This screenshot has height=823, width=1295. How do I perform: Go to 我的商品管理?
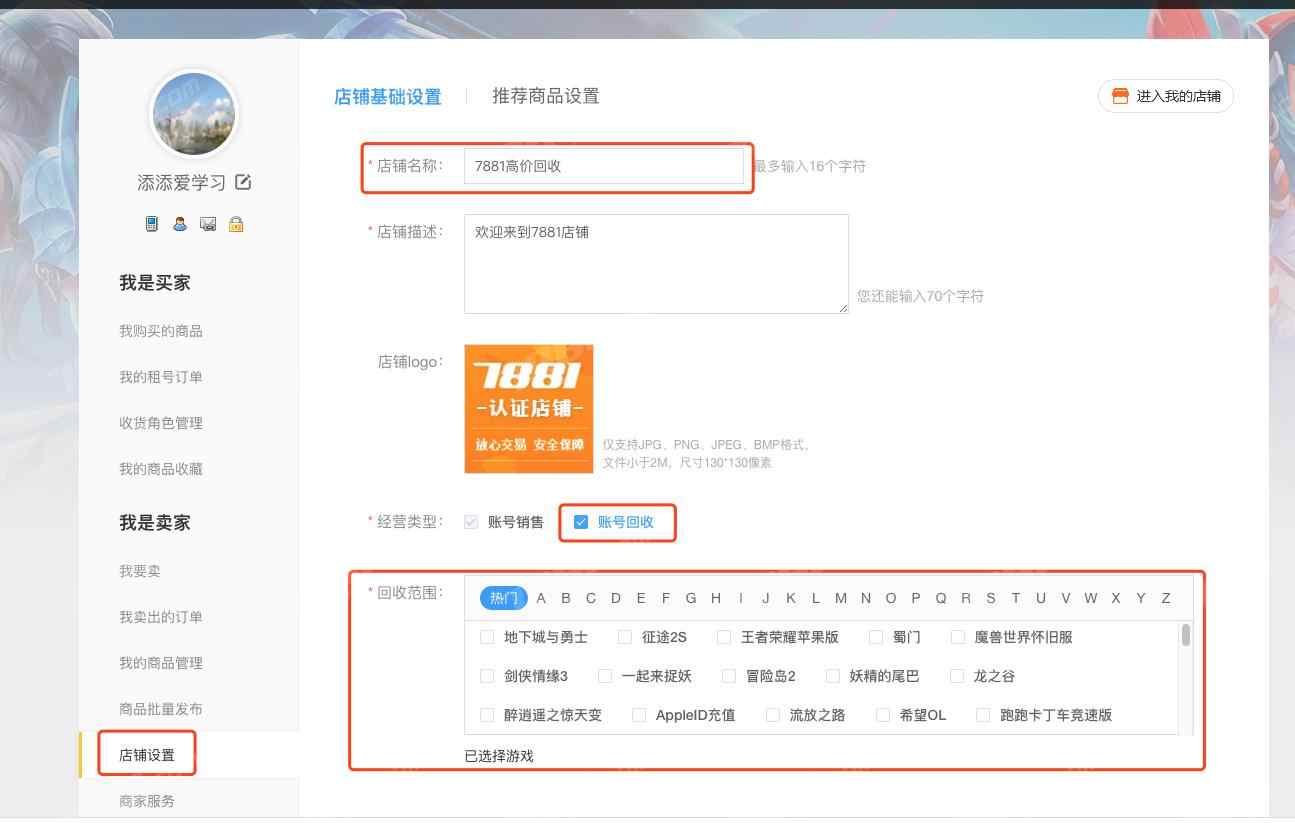[161, 663]
